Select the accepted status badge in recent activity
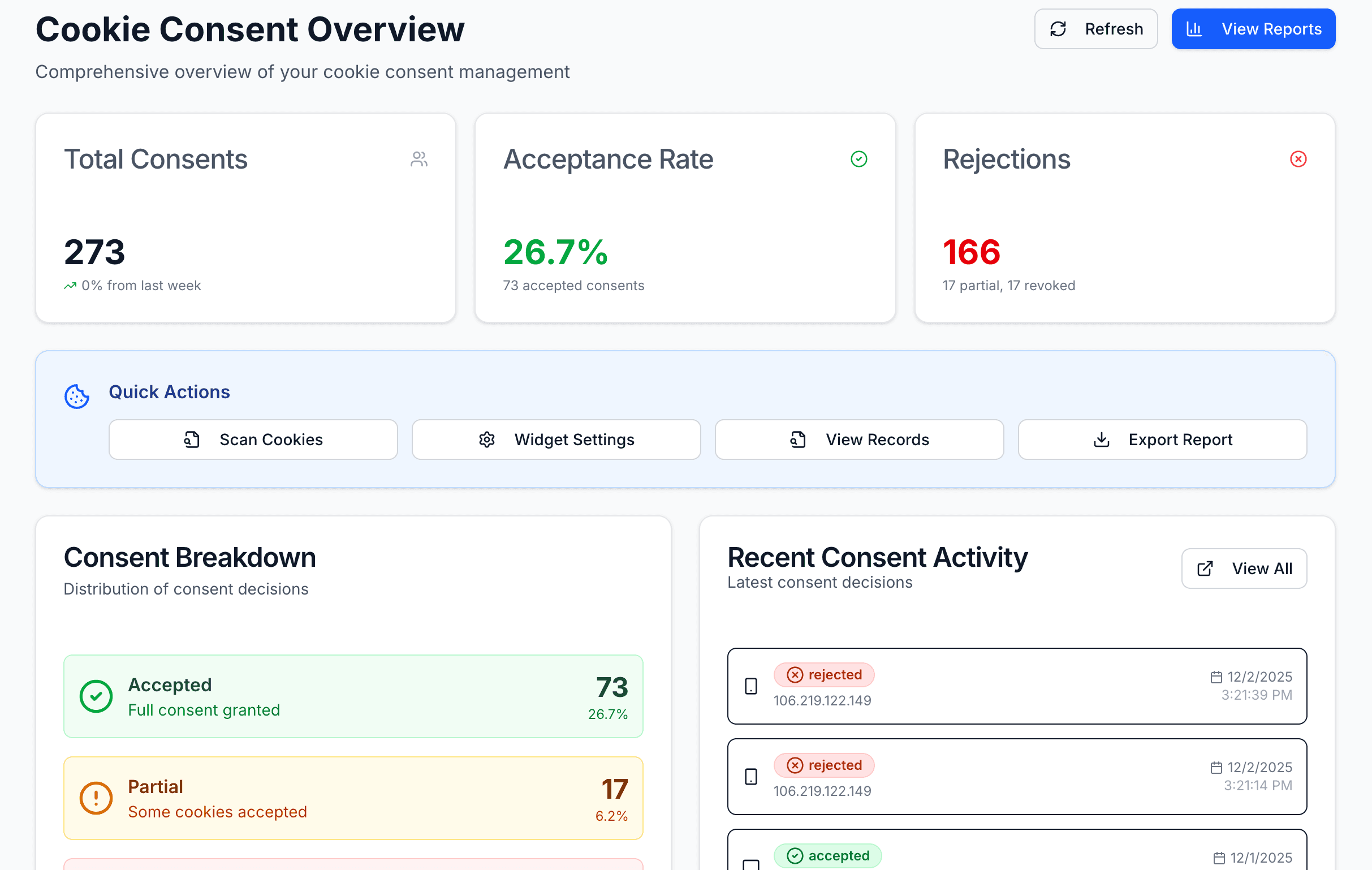 tap(827, 855)
